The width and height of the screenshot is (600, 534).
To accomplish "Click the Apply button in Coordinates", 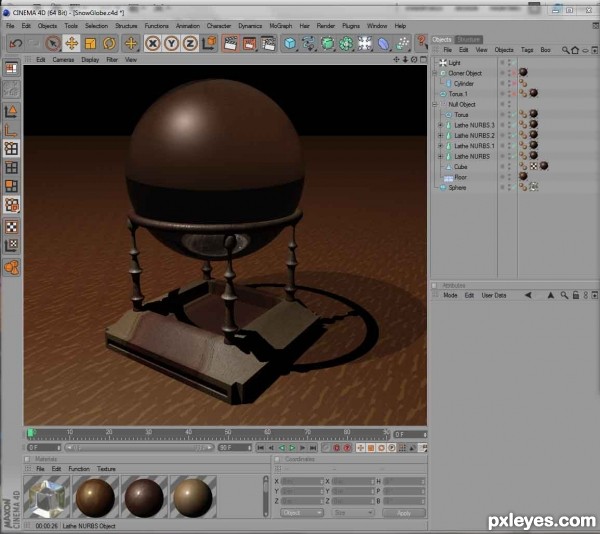I will click(404, 513).
